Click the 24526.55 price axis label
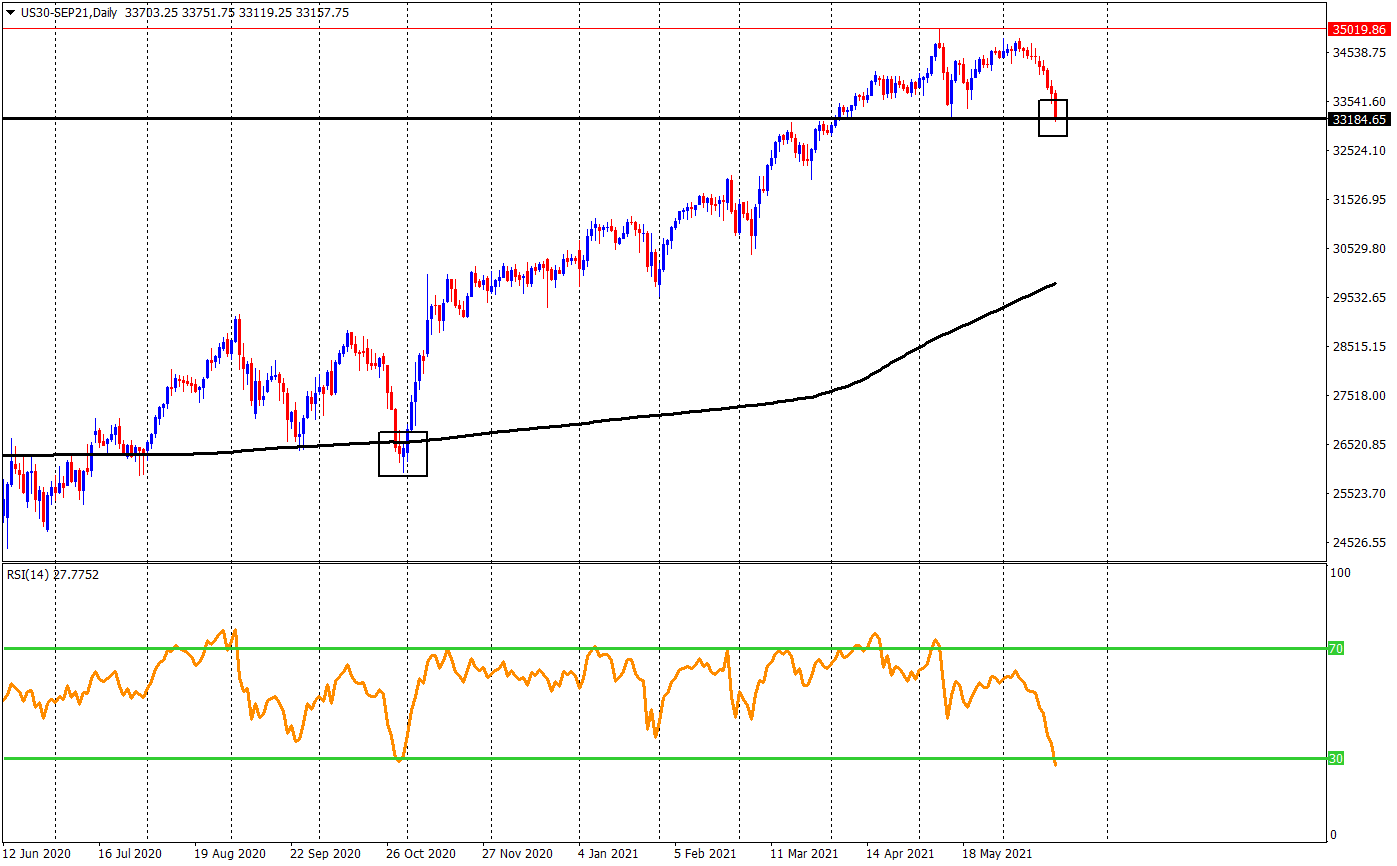 click(x=1359, y=542)
